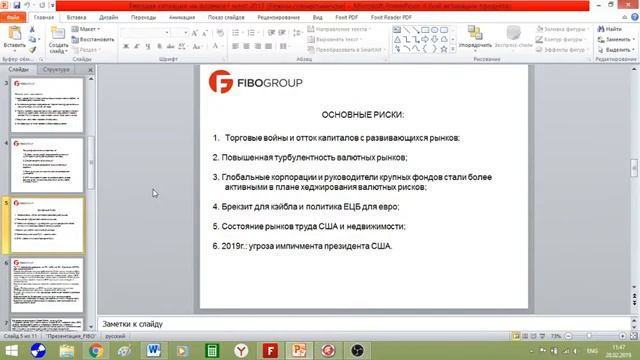
Task: Open the View (Вид) ribbon tab
Action: click(318, 17)
